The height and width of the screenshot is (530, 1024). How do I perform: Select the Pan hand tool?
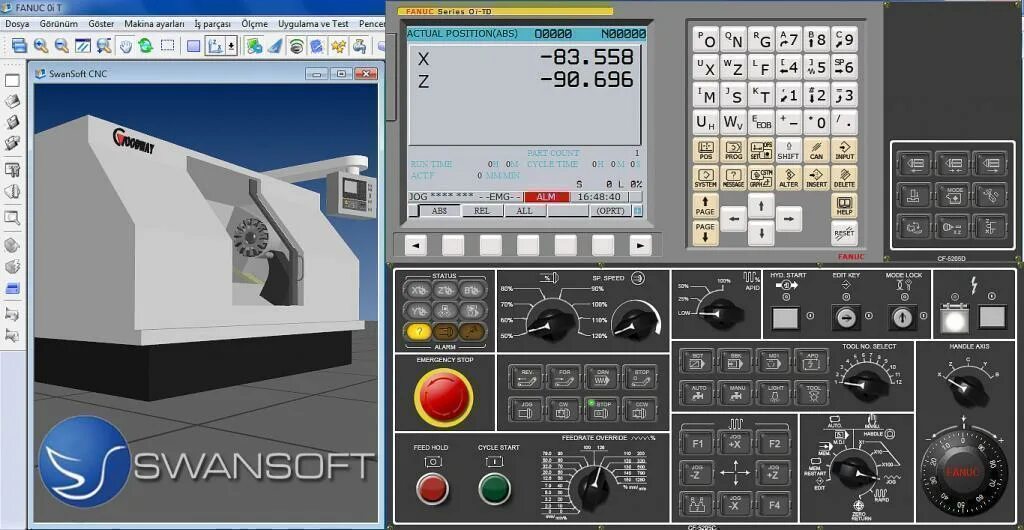pyautogui.click(x=125, y=46)
